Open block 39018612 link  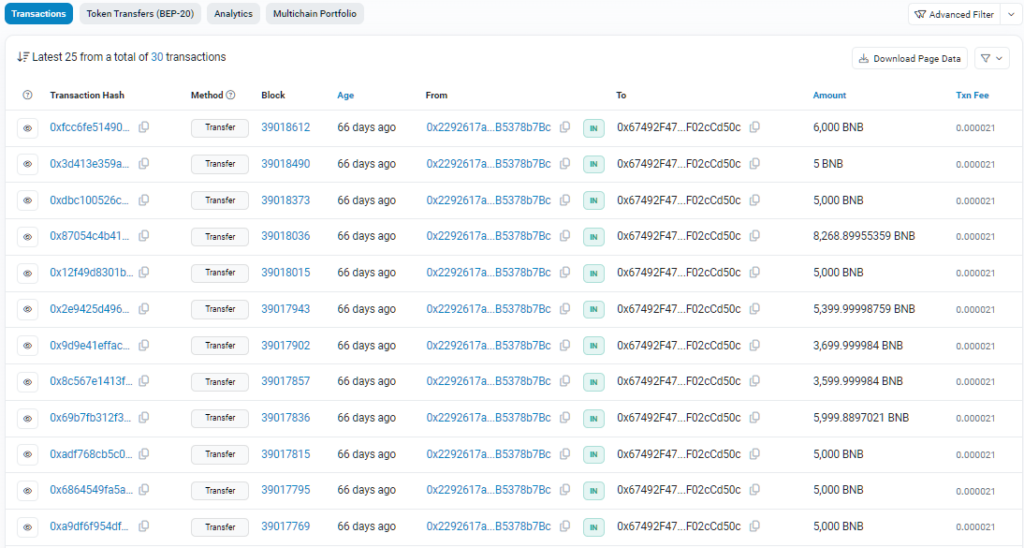click(285, 127)
